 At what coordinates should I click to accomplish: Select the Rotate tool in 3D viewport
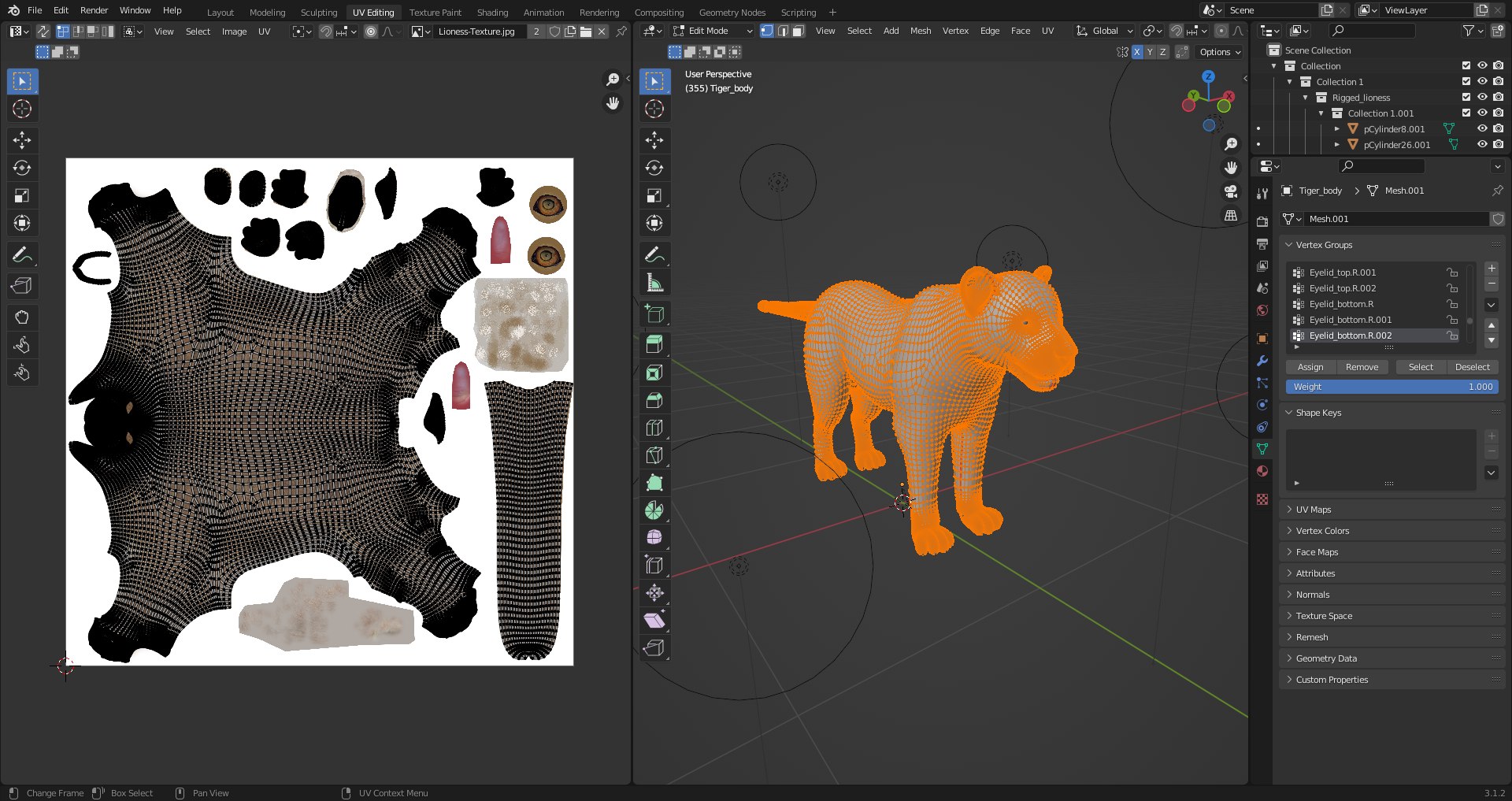654,168
